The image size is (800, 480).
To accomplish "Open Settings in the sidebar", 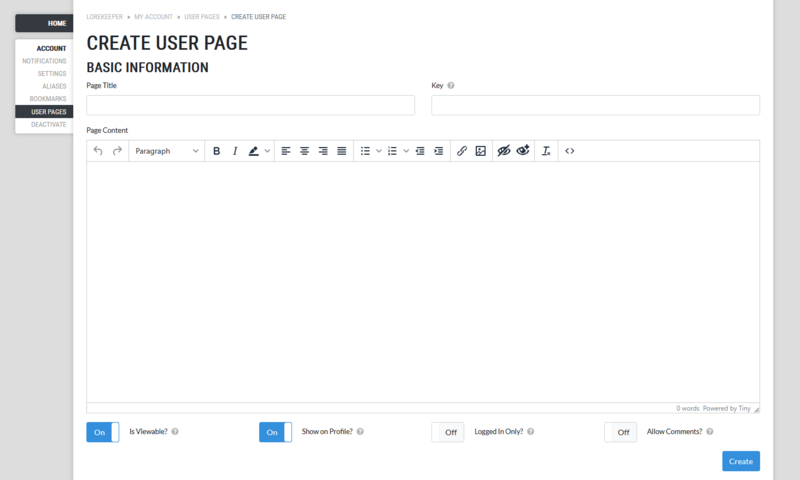I will (x=52, y=73).
